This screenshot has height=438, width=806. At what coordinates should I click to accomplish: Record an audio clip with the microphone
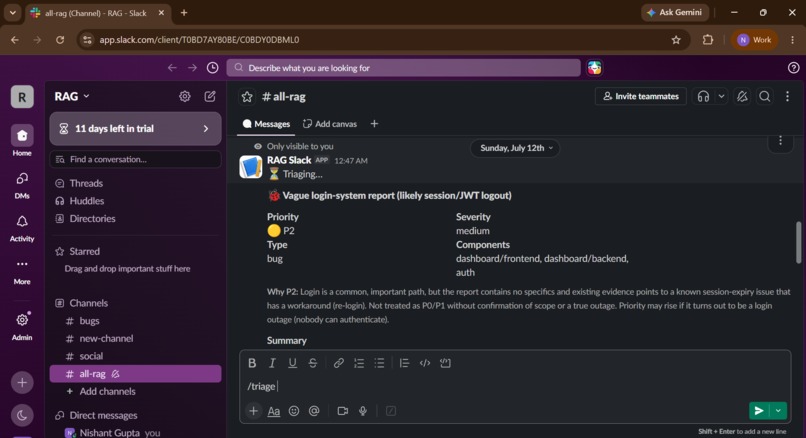(363, 411)
